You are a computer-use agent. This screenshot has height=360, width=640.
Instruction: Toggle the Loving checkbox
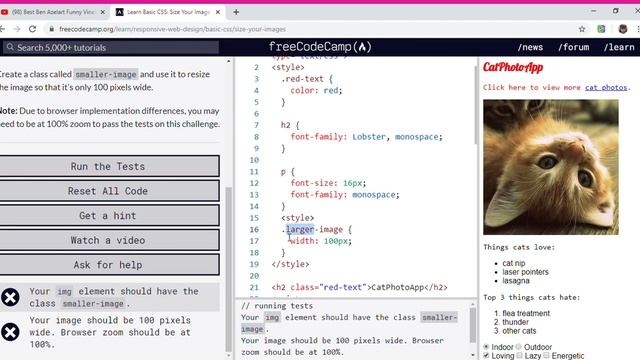pos(486,356)
